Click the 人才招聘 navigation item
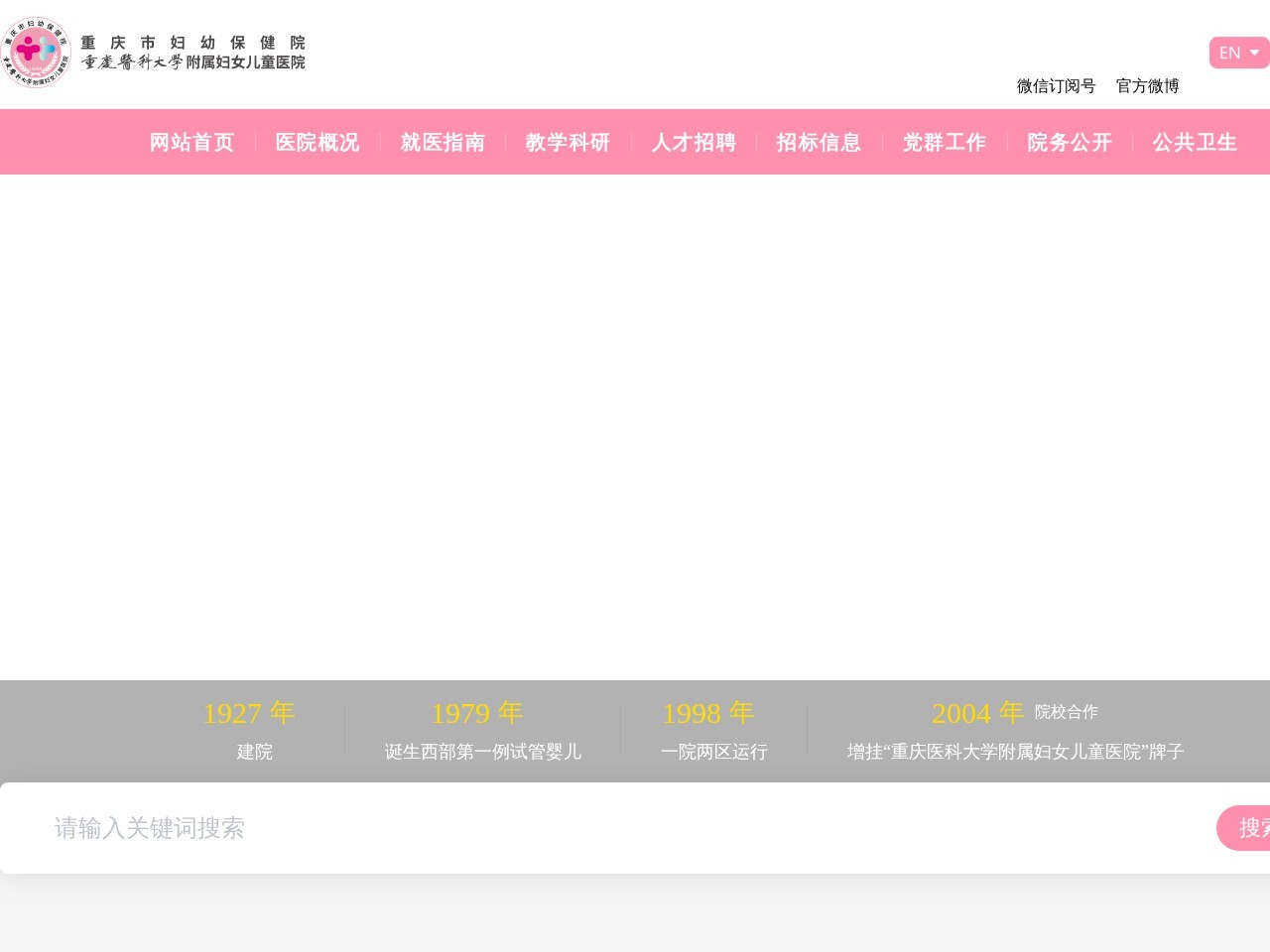Screen dimensions: 1270x952 point(694,143)
